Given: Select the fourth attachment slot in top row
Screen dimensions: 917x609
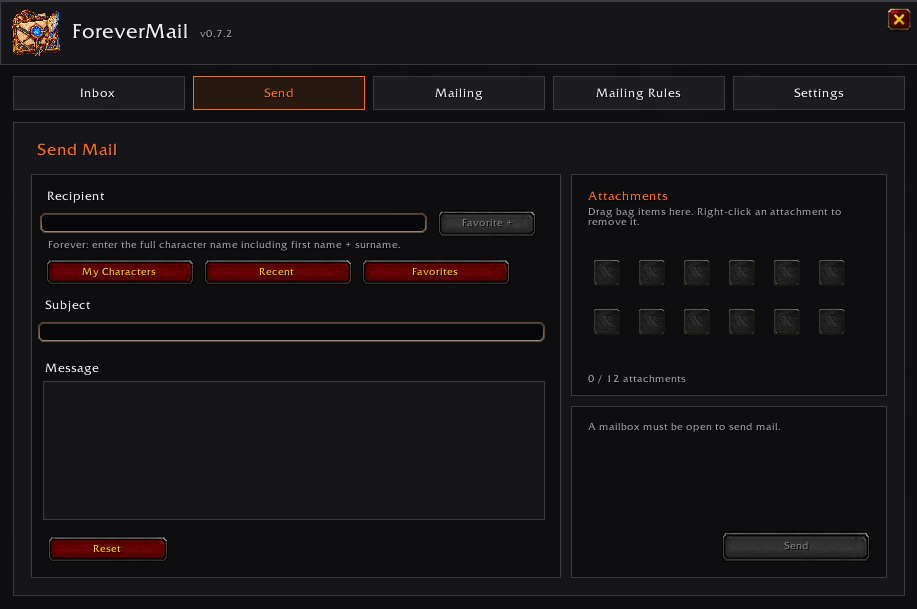Looking at the screenshot, I should tap(742, 273).
